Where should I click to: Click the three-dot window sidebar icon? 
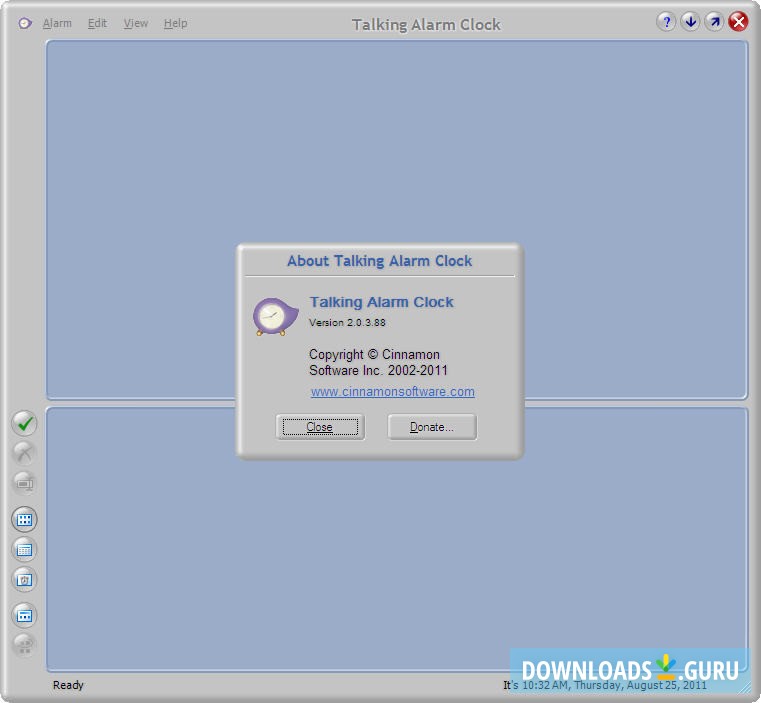tap(24, 616)
